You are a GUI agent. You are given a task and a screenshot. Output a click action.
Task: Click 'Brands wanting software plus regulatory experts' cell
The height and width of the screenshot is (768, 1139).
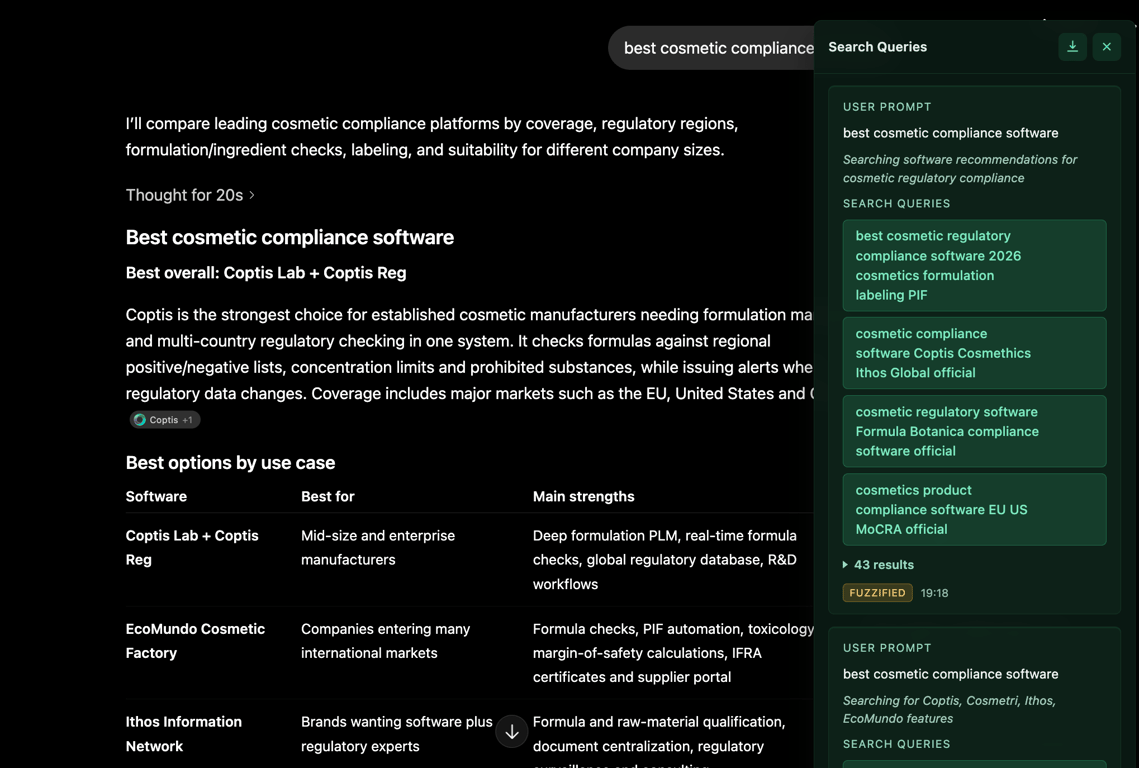(397, 734)
